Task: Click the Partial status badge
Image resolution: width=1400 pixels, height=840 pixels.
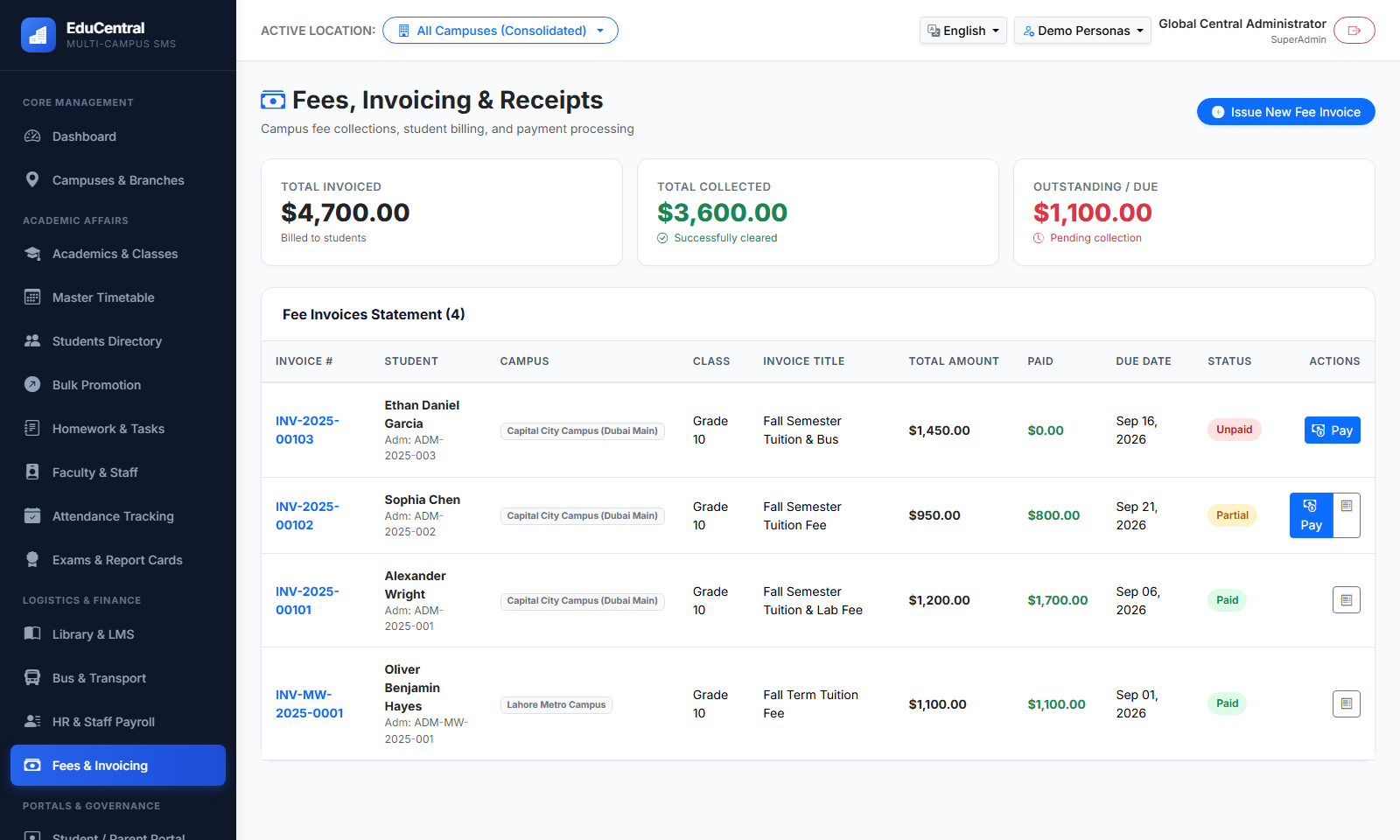Action: tap(1232, 515)
